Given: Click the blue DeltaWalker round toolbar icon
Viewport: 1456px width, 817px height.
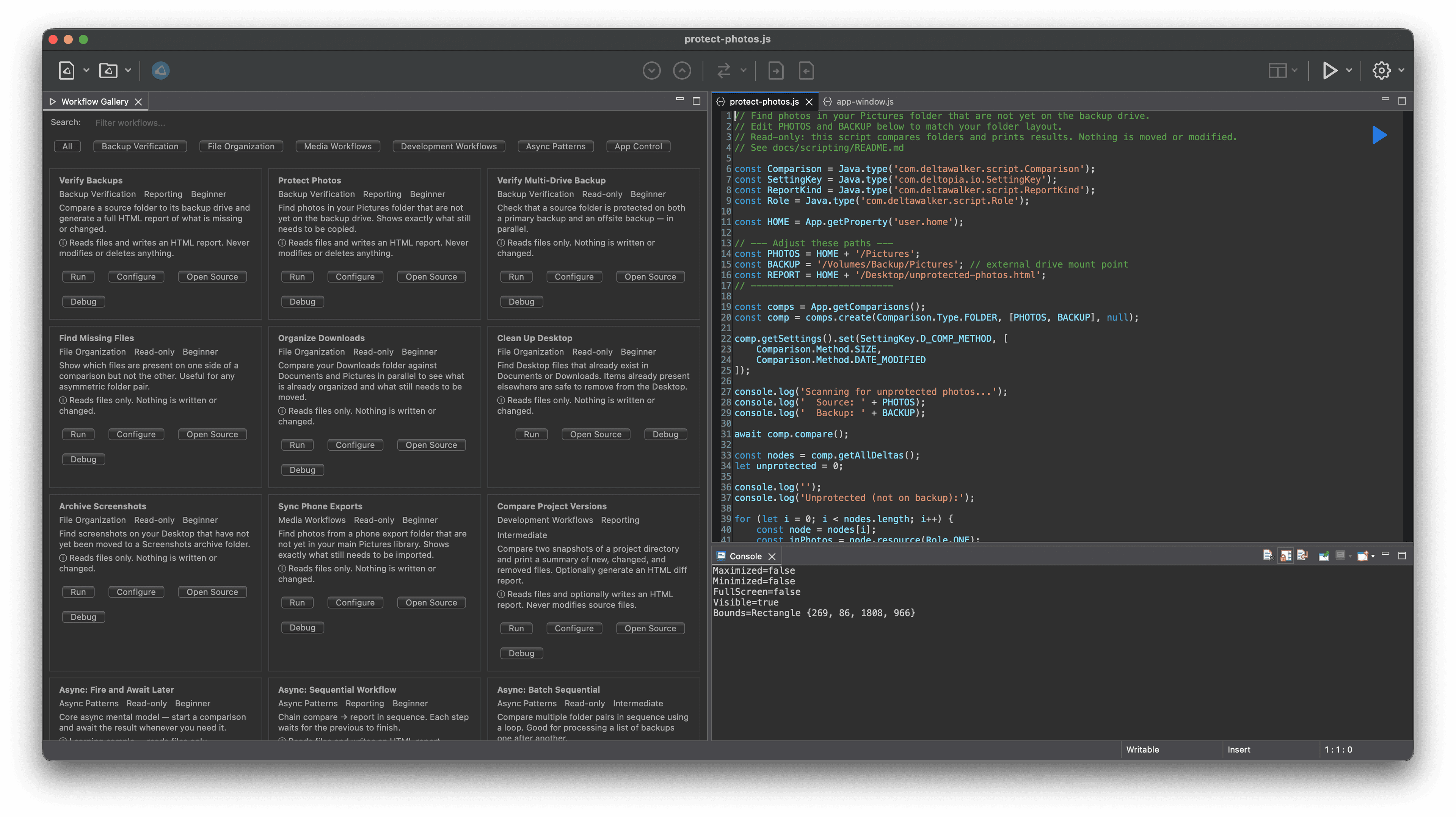Looking at the screenshot, I should pos(160,71).
